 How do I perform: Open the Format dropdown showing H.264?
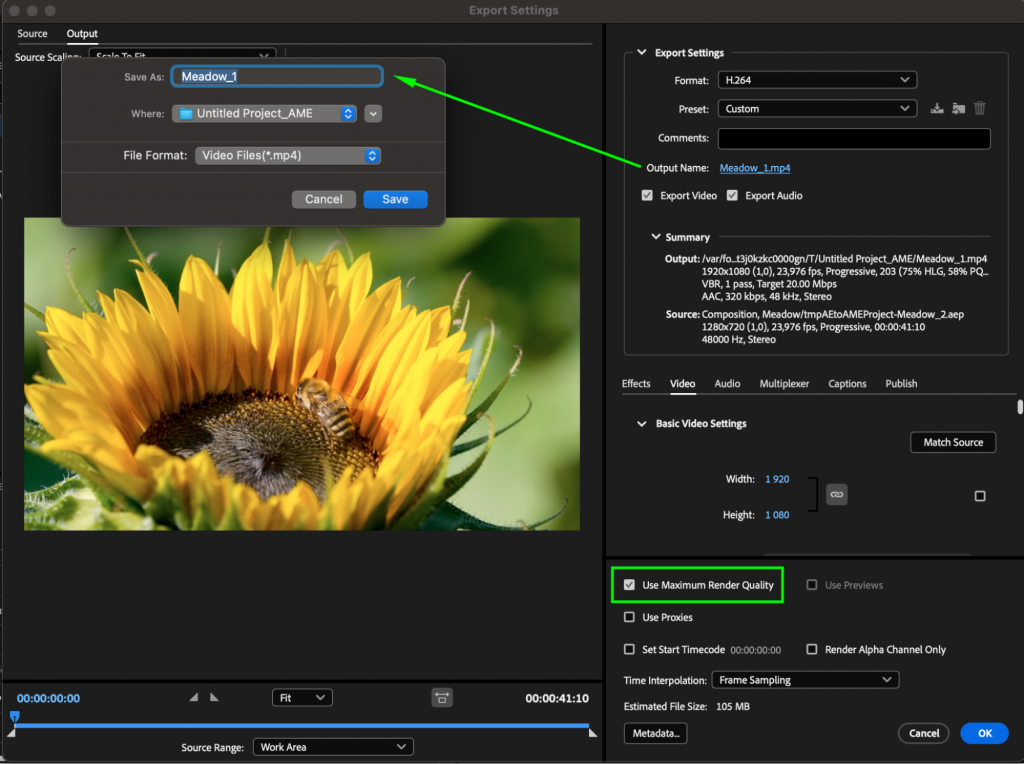[x=817, y=79]
